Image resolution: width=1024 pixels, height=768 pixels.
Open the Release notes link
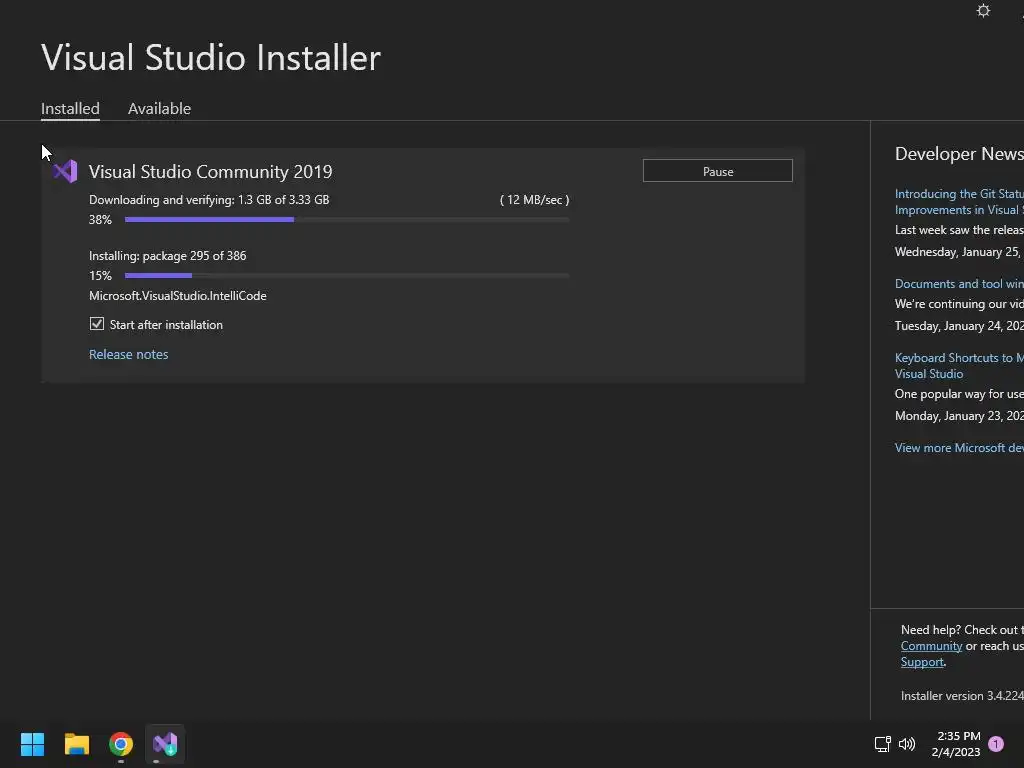coord(129,354)
